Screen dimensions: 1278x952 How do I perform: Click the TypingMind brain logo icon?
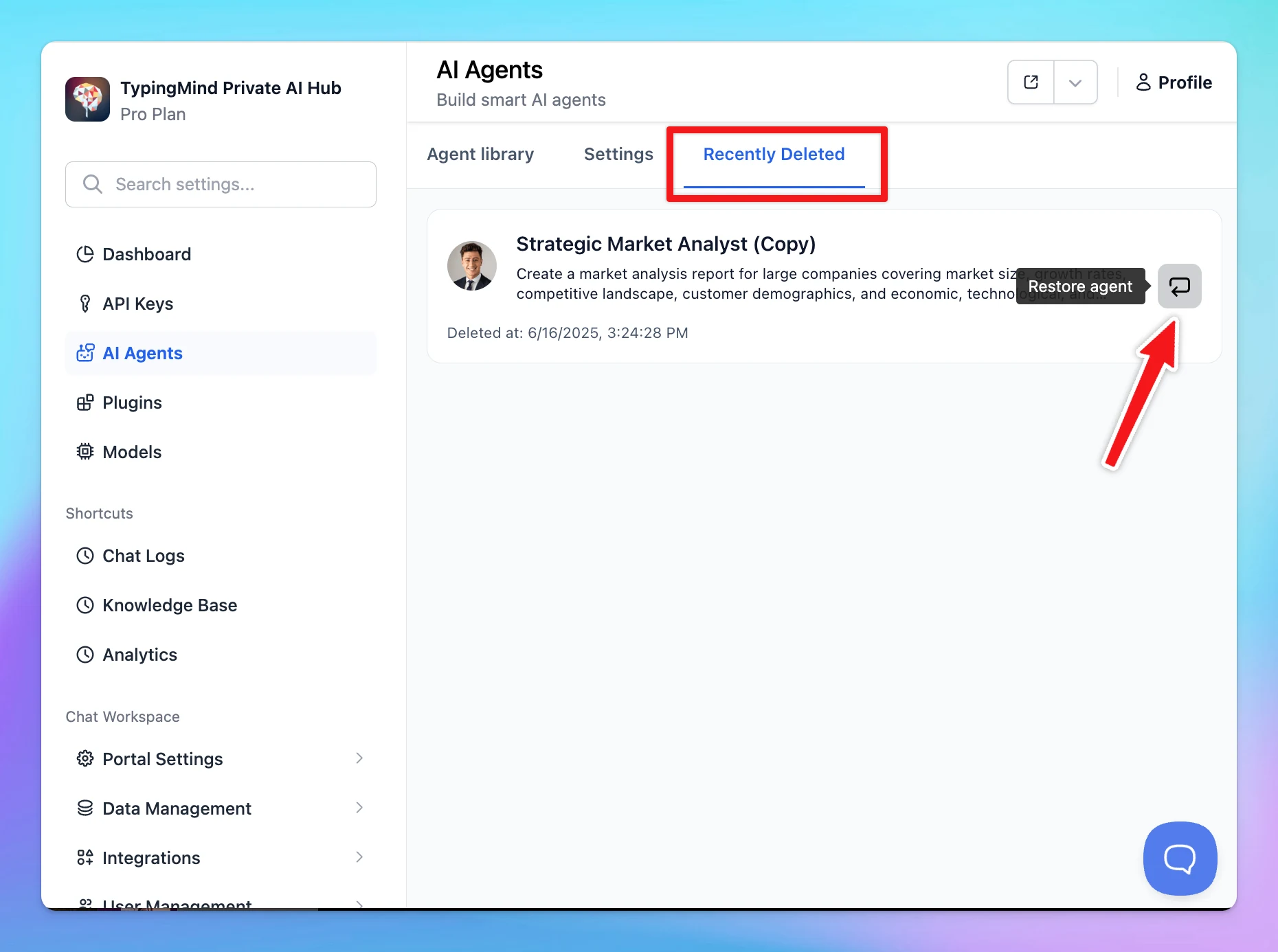click(x=87, y=100)
